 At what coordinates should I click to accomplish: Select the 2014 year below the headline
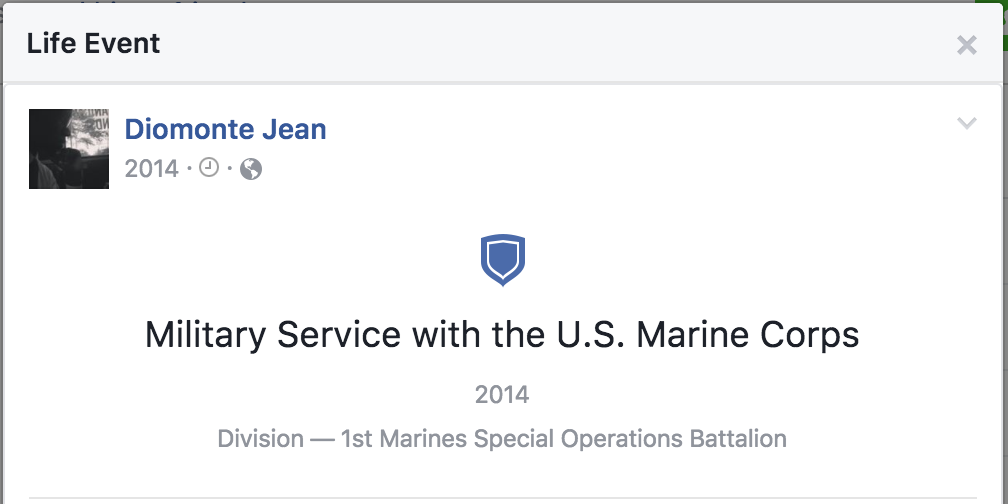502,395
